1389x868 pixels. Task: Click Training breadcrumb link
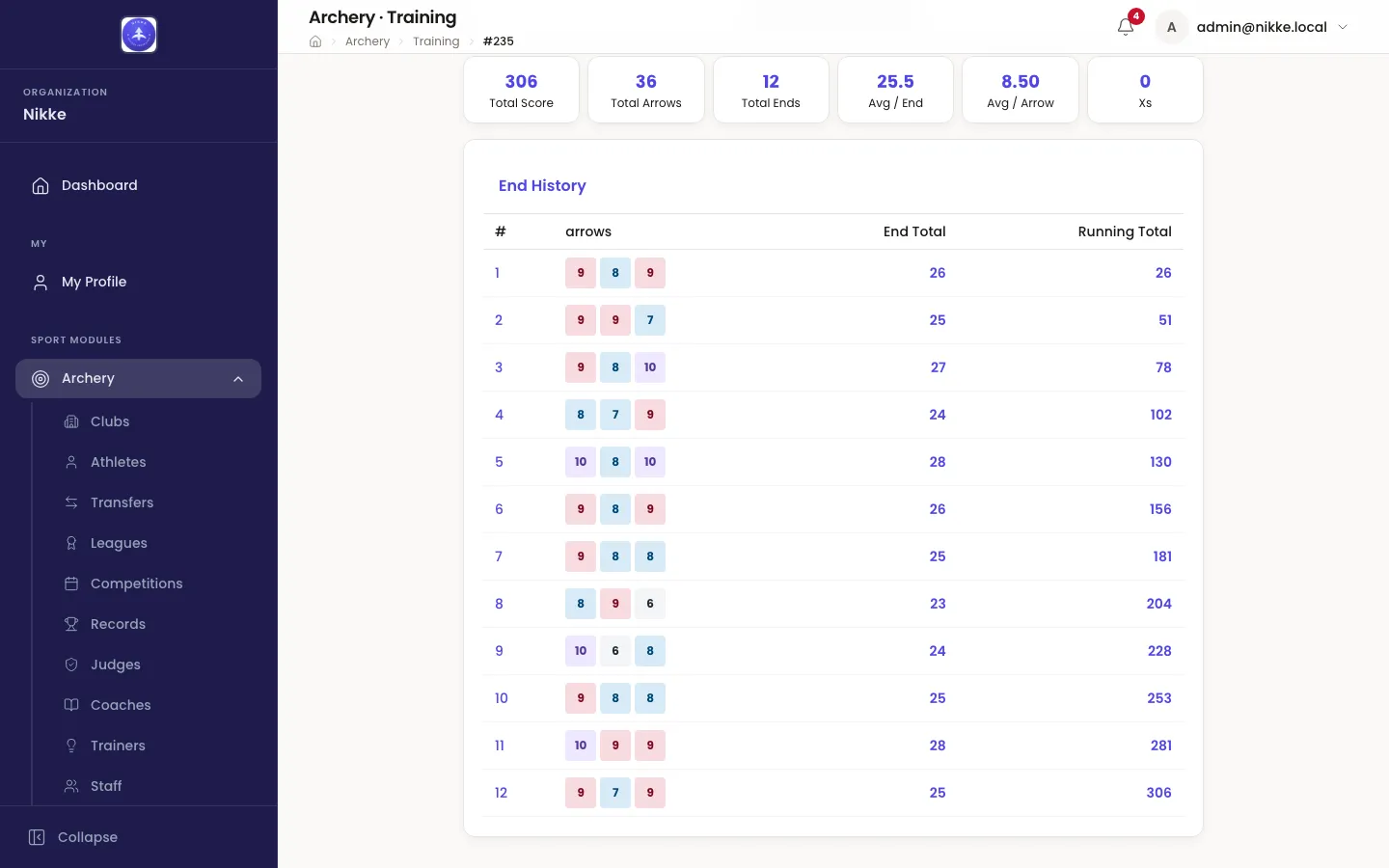click(x=436, y=41)
